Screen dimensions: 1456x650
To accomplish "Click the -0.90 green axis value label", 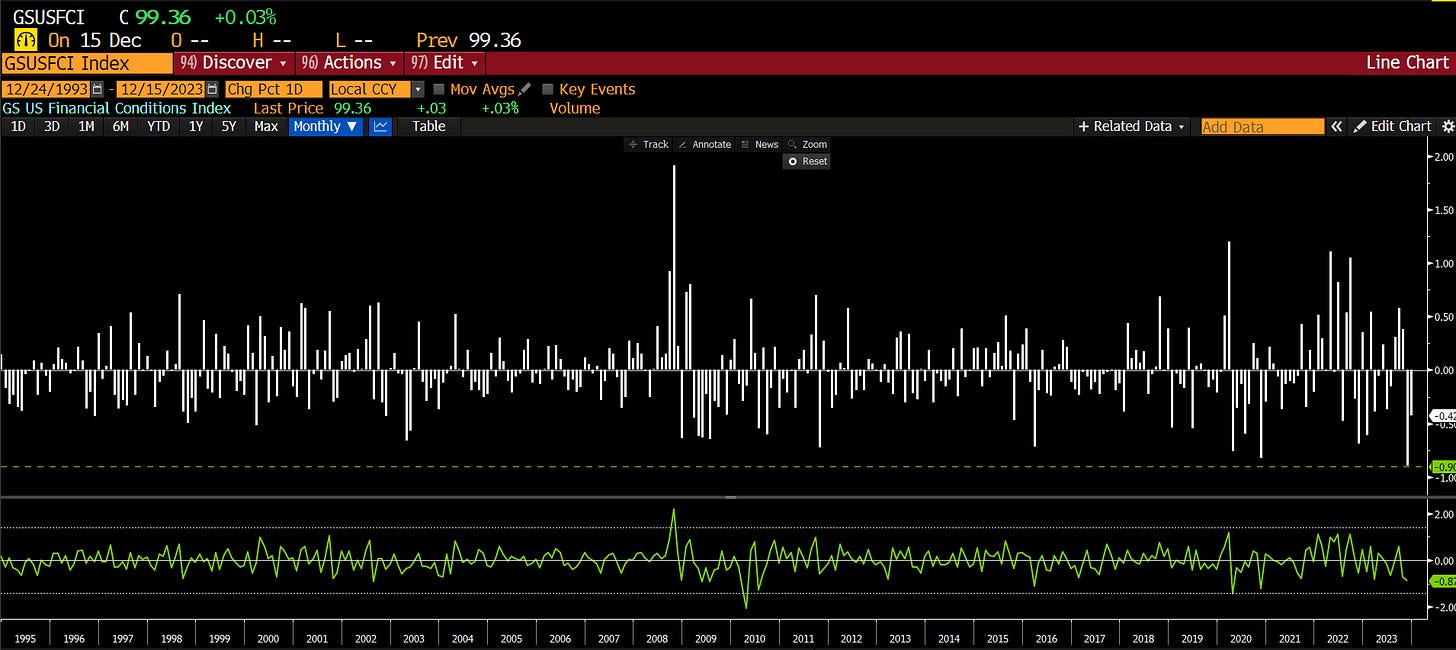I will click(x=1443, y=466).
